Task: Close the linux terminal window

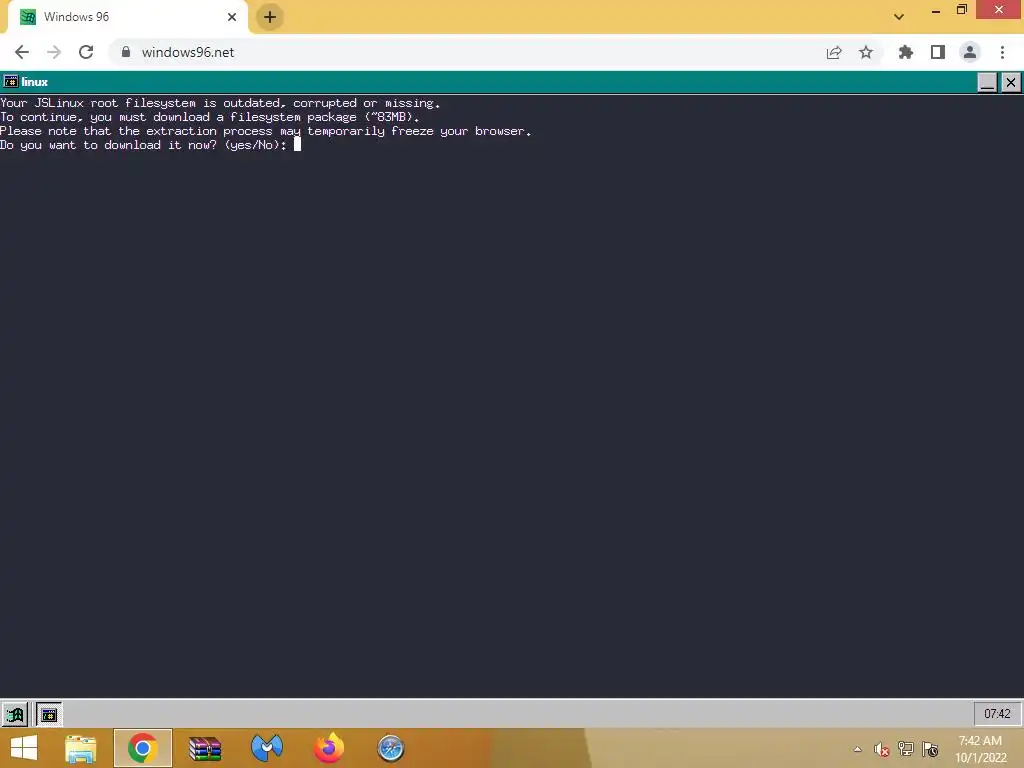Action: [x=1011, y=82]
